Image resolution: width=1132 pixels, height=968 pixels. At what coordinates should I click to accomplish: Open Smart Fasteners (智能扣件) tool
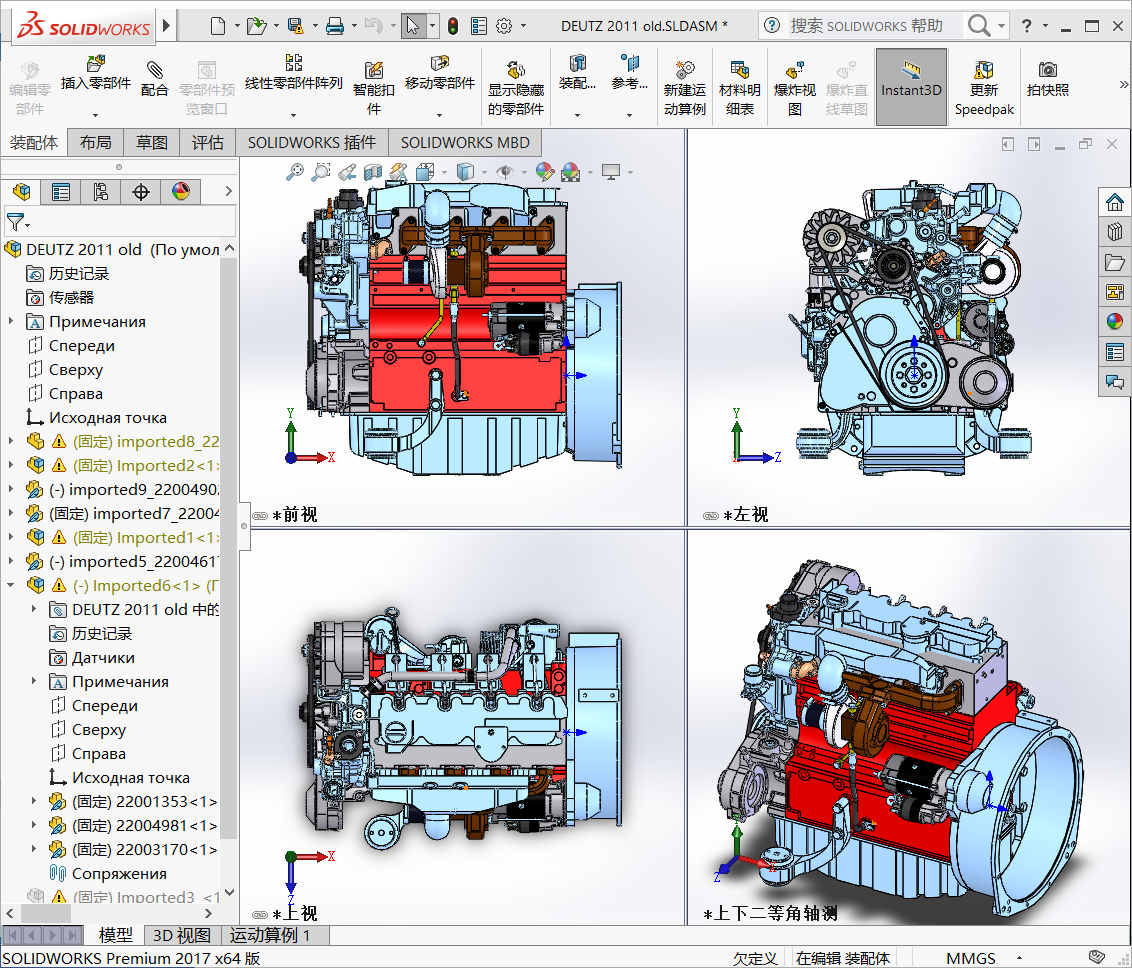click(374, 70)
